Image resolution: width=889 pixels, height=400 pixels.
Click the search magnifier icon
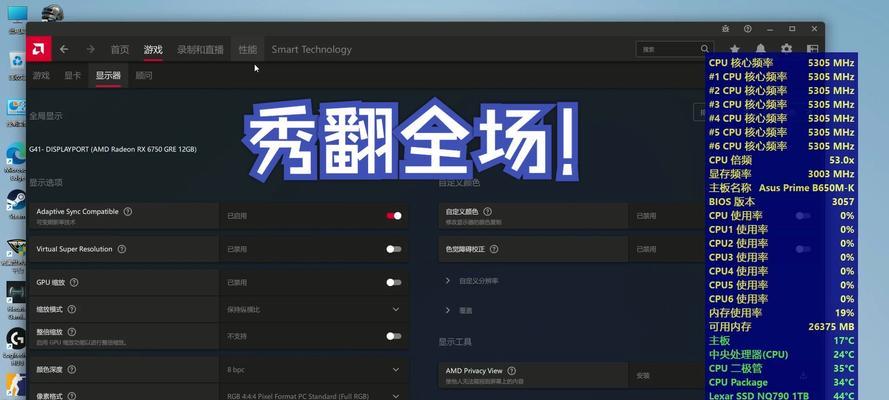[705, 49]
